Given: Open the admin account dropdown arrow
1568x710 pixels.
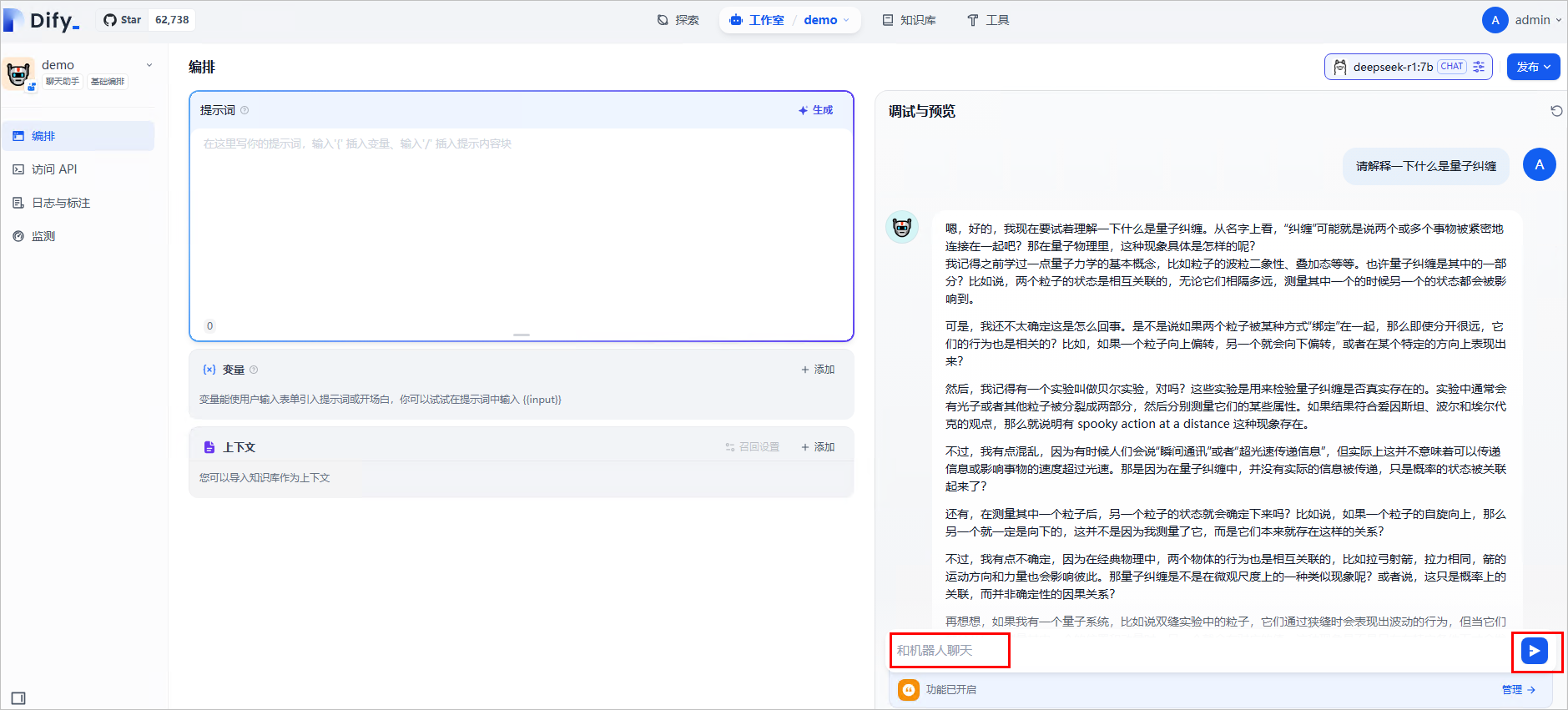Looking at the screenshot, I should [x=1558, y=20].
